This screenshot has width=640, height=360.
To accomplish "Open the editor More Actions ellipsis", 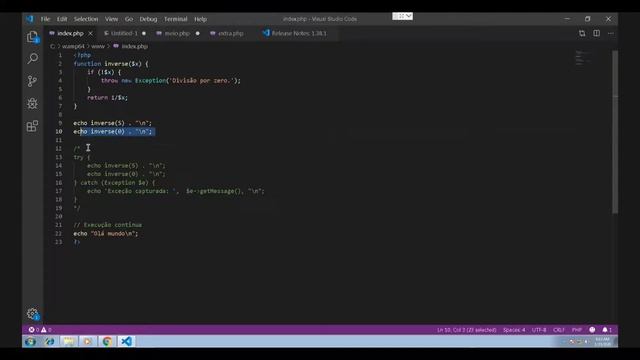I will [x=611, y=33].
